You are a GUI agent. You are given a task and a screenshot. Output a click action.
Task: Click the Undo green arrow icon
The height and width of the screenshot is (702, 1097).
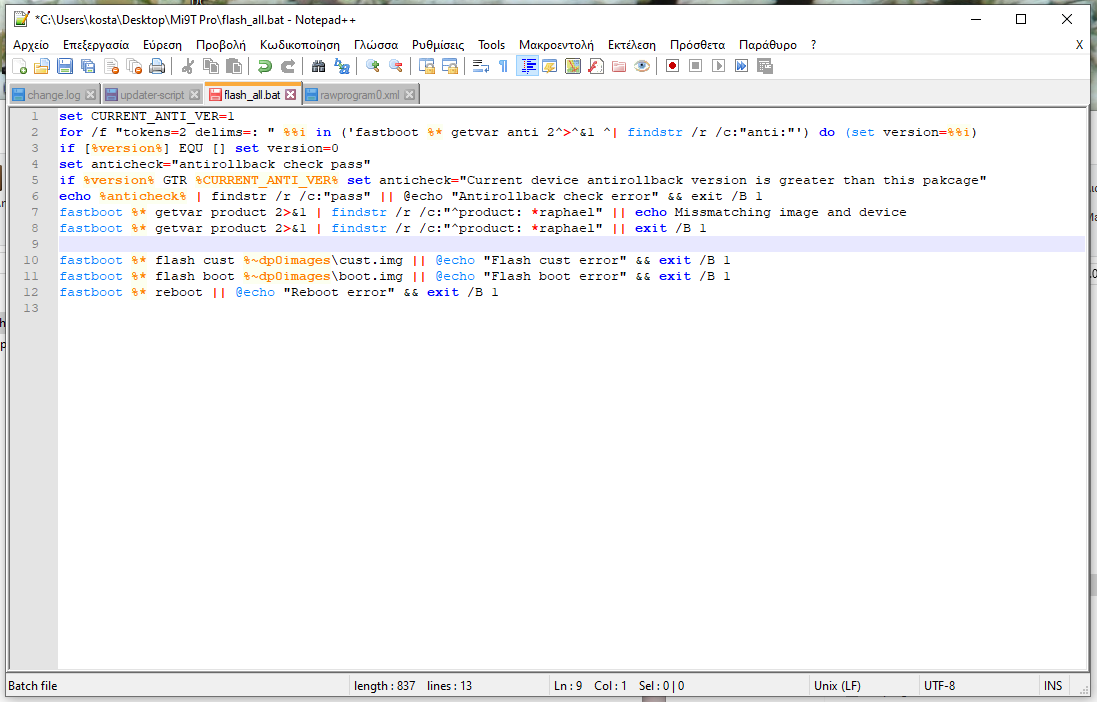coord(264,67)
